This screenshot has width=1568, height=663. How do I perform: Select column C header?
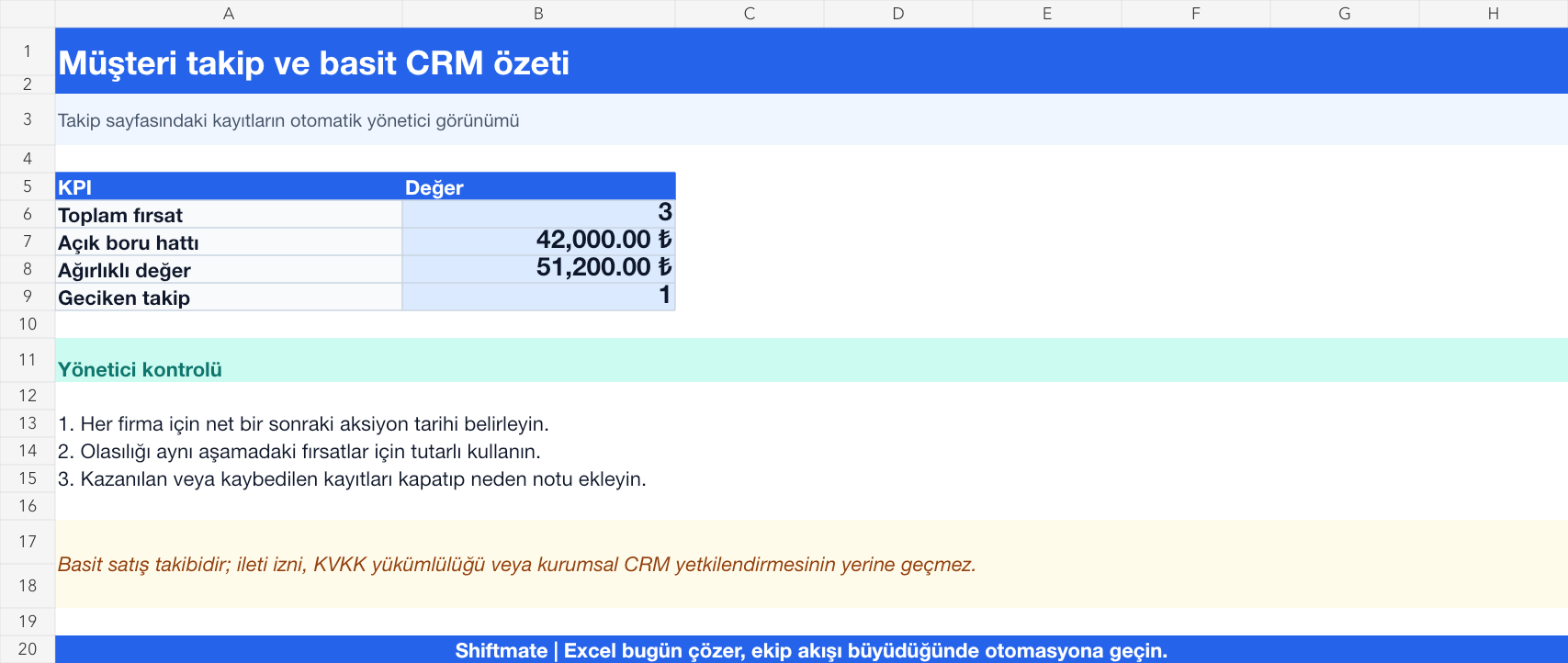(750, 14)
